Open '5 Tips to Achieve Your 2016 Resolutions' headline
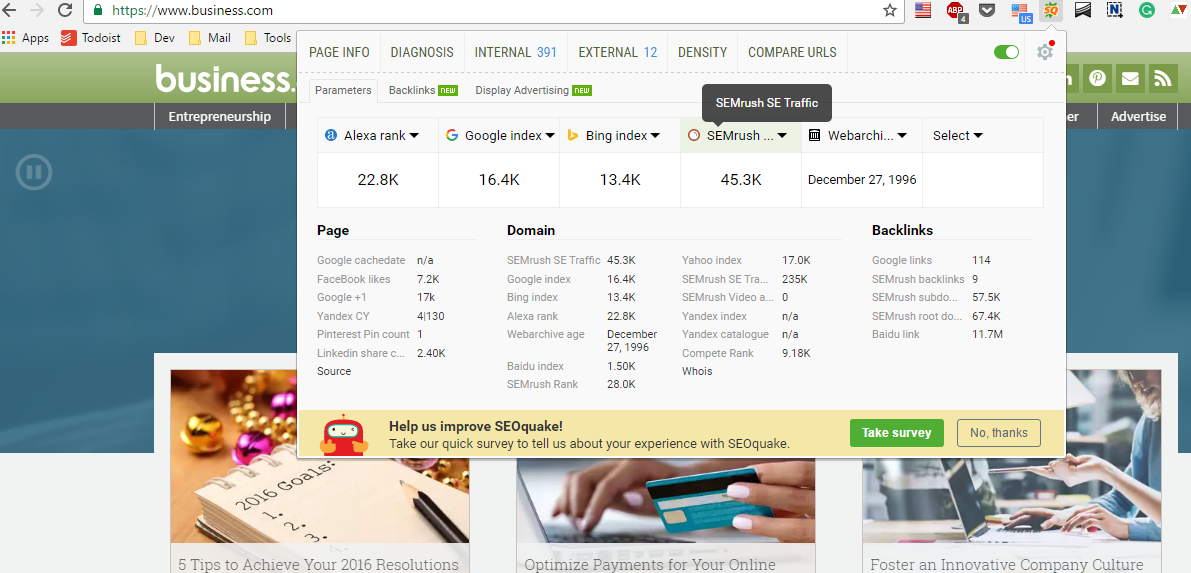1191x573 pixels. (318, 565)
